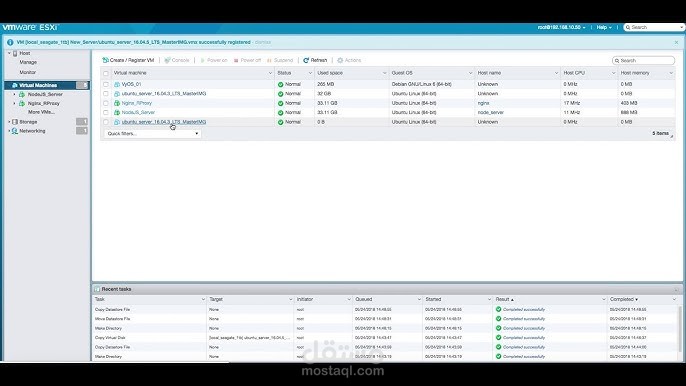Click the Create / Register VM icon

[x=105, y=60]
